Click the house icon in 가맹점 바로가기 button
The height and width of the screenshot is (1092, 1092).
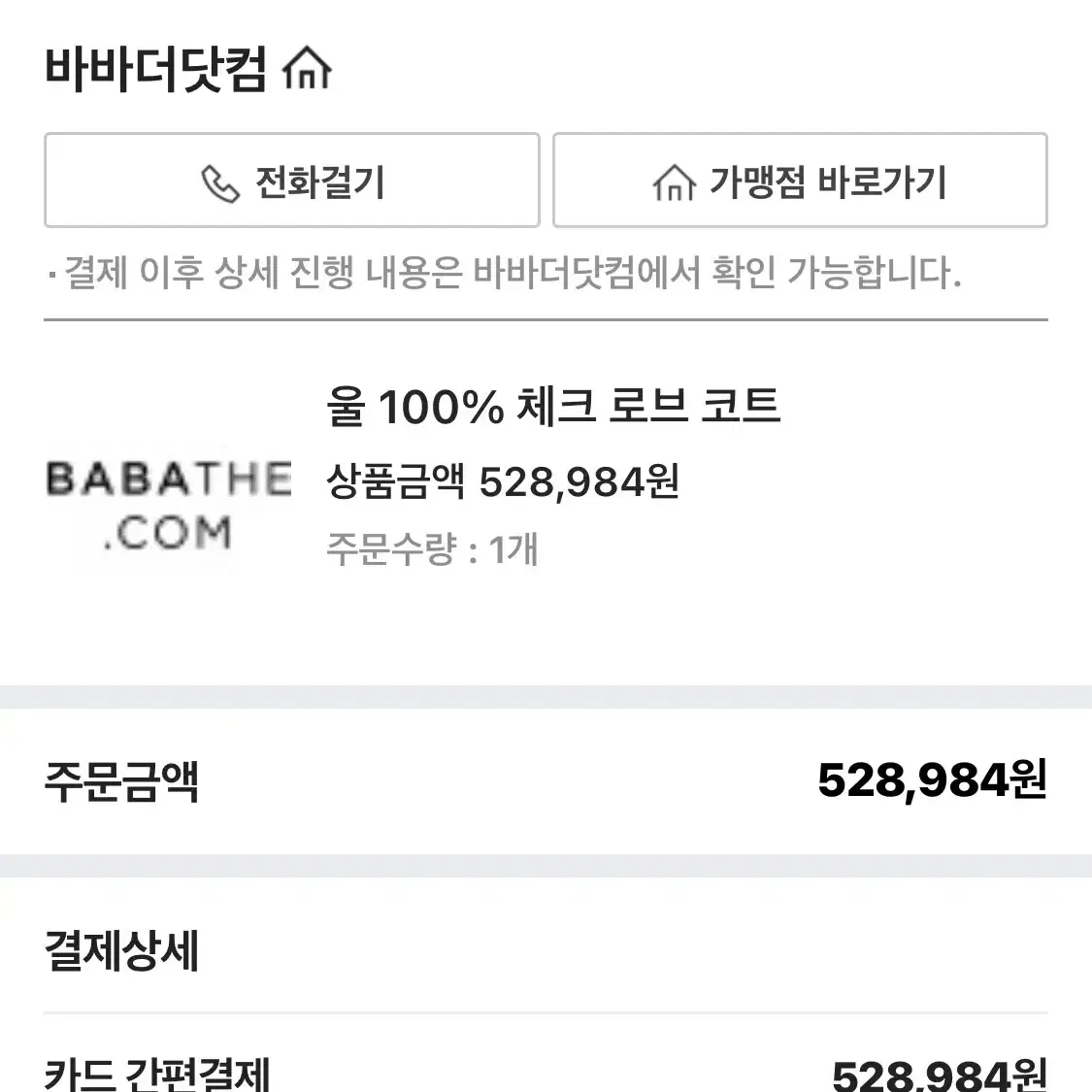pos(674,182)
